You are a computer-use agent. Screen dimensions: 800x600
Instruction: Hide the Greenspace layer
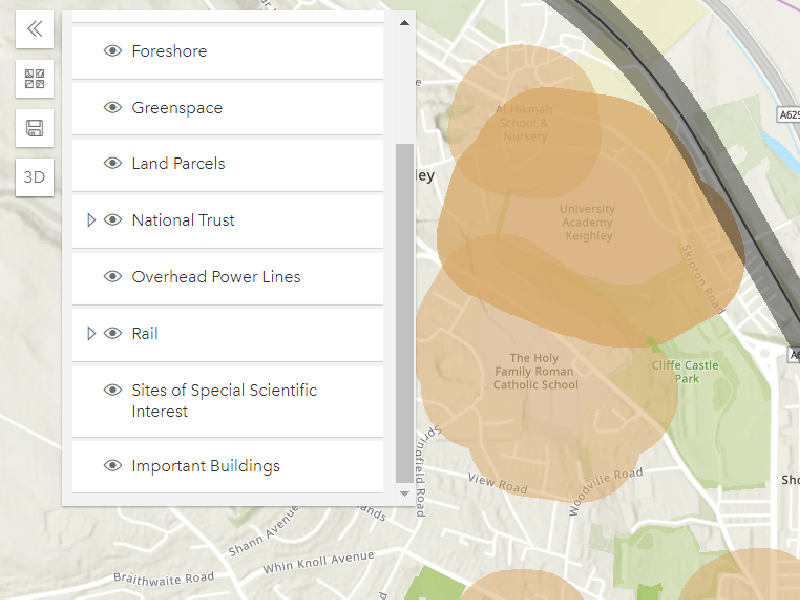[113, 108]
